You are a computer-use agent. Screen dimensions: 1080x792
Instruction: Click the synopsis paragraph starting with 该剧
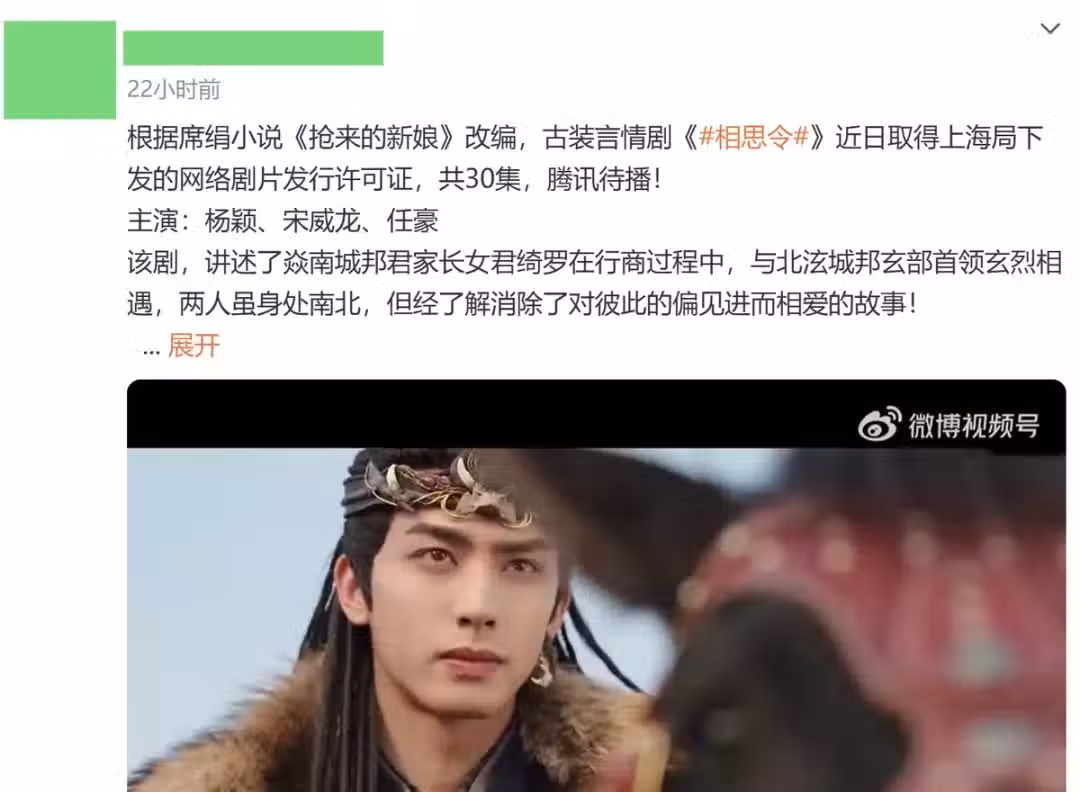pos(594,283)
